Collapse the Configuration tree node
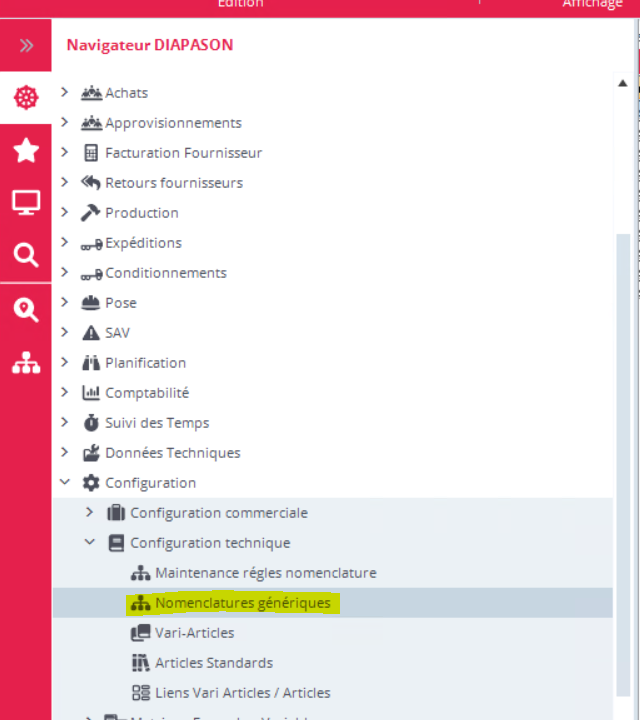 [65, 482]
